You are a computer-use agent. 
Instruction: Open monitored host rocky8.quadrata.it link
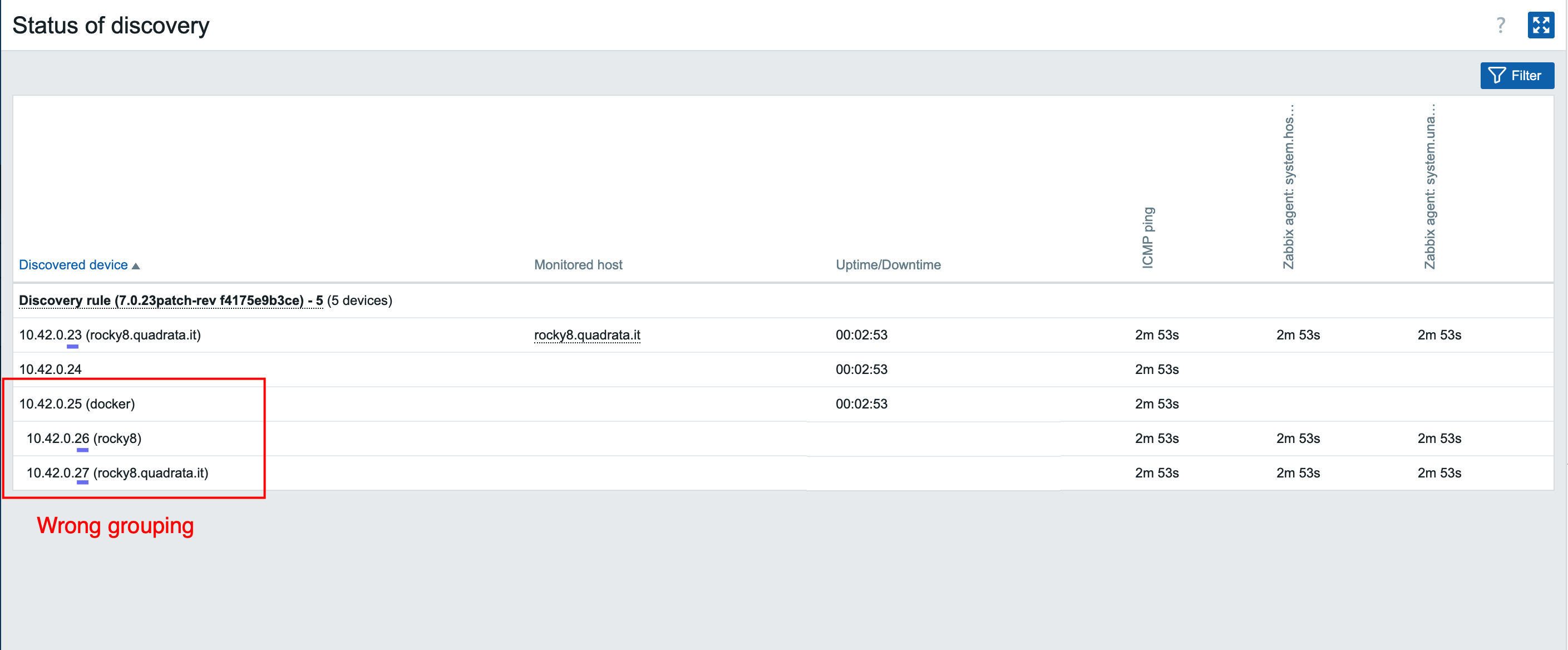(587, 334)
